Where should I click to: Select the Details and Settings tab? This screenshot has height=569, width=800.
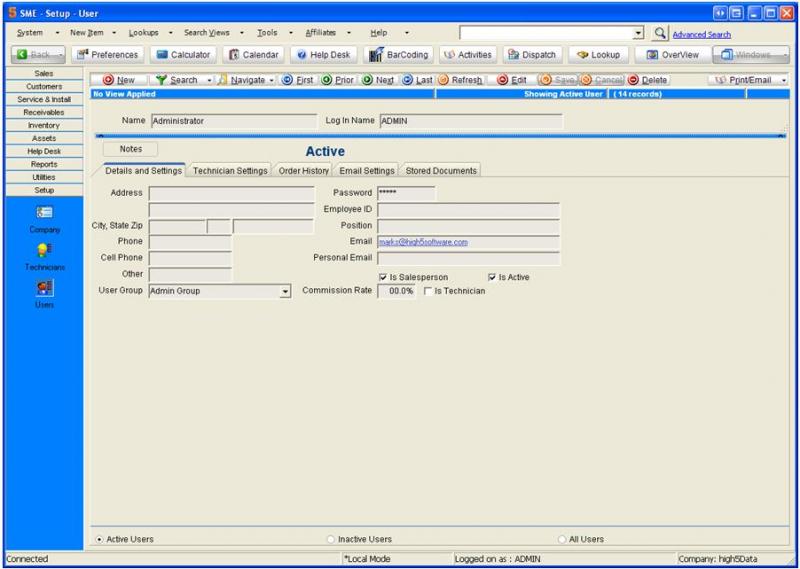tap(143, 170)
